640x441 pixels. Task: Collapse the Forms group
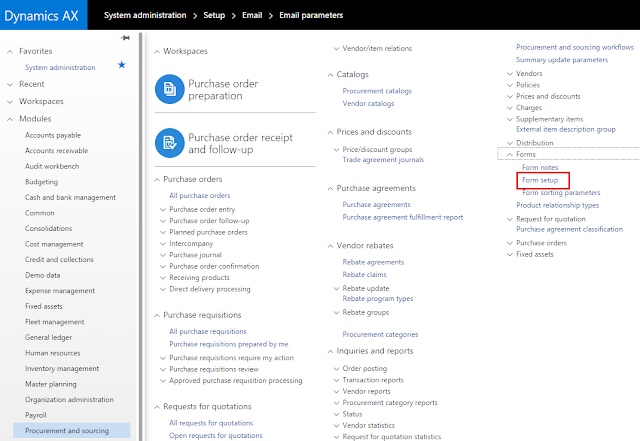click(x=510, y=154)
